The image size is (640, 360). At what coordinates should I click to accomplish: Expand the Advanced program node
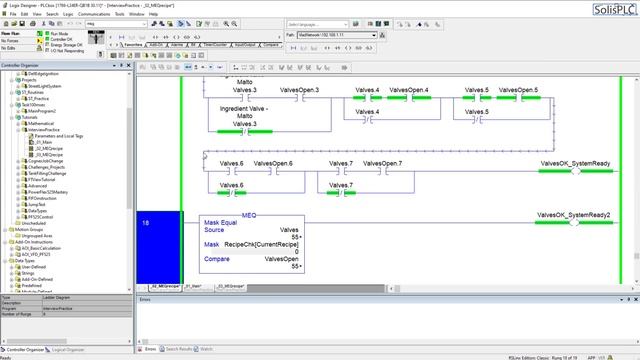[18, 186]
